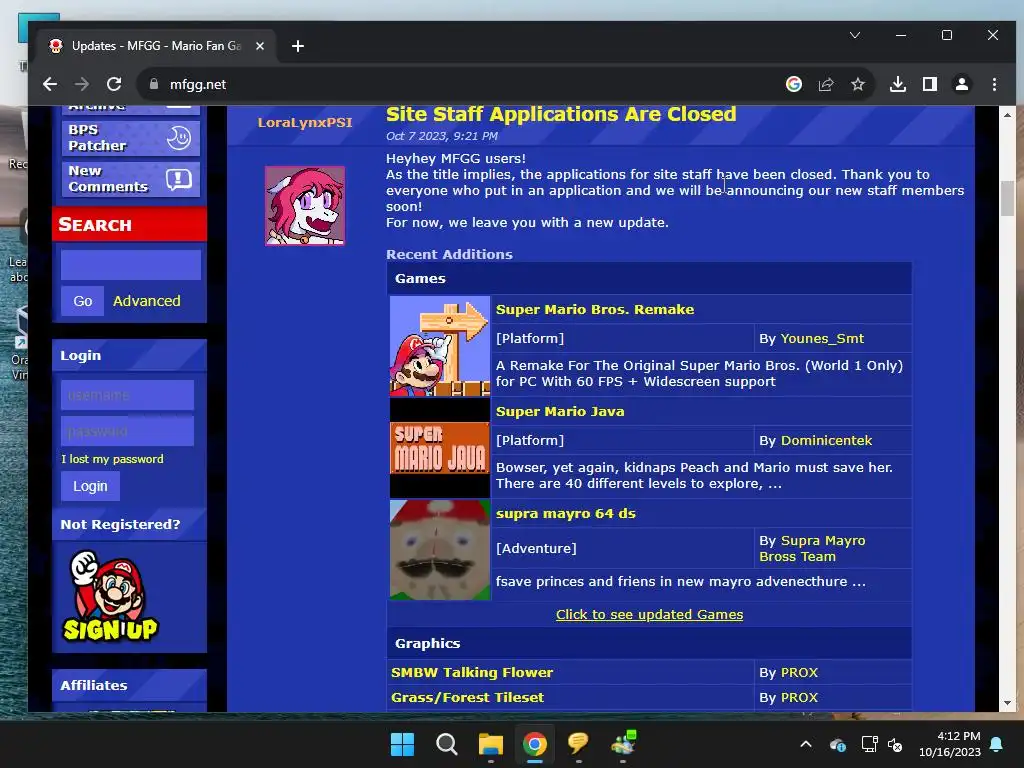Open the notification bell in taskbar
The image size is (1024, 768).
(996, 744)
